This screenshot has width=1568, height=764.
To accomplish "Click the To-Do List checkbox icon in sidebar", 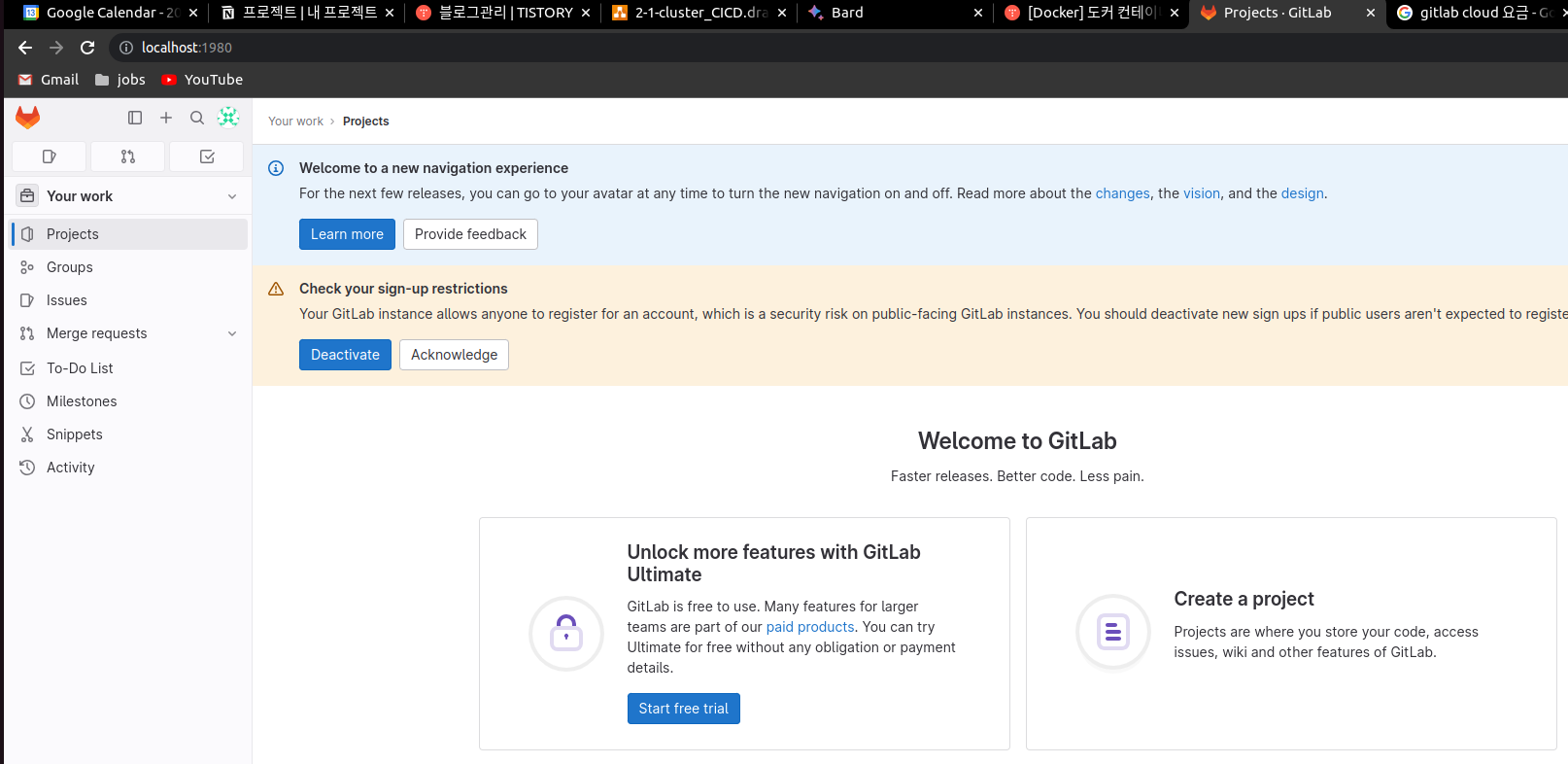I will pyautogui.click(x=27, y=368).
